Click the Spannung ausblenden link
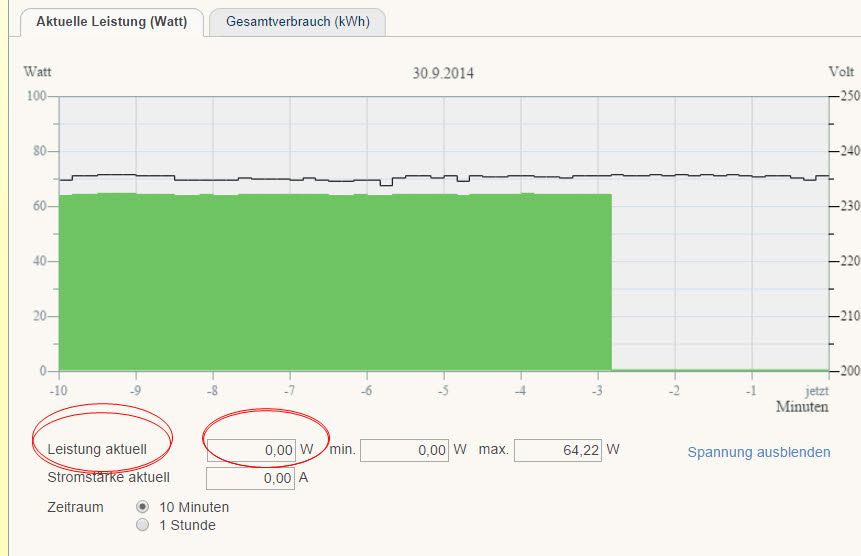The image size is (861, 556). point(758,452)
